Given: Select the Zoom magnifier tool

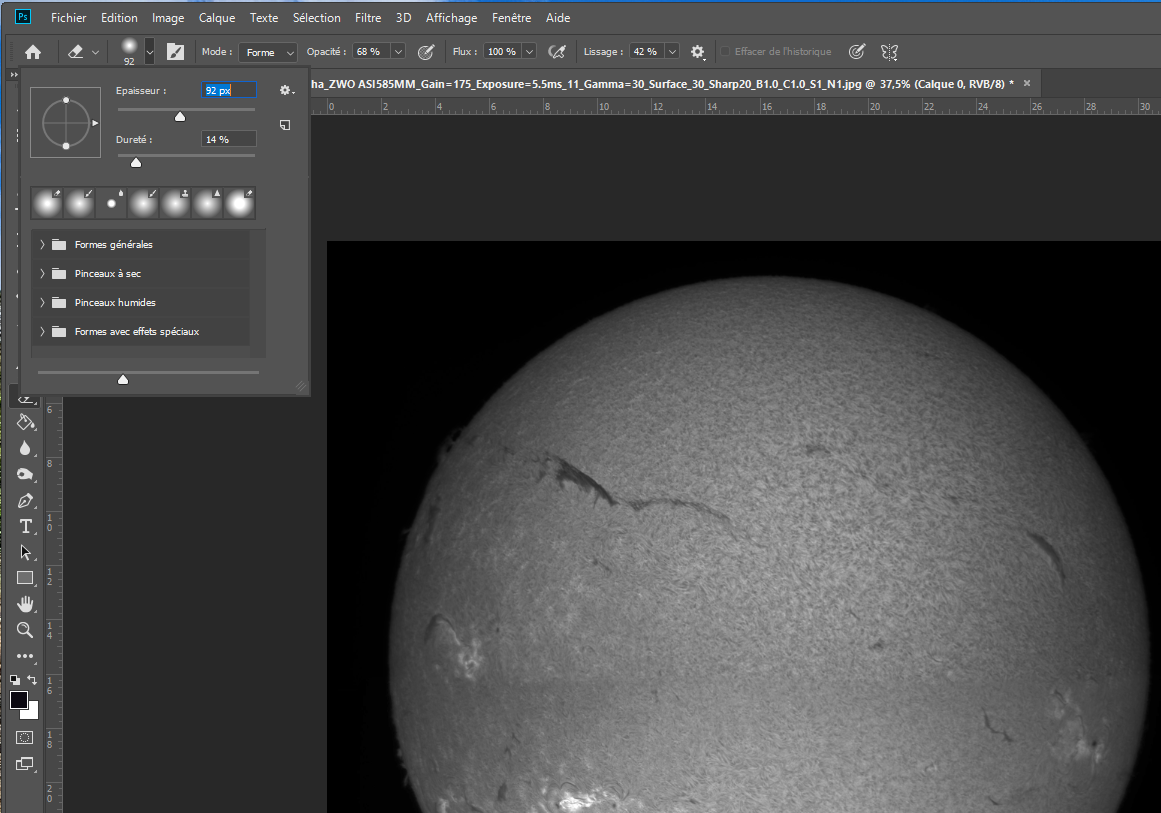Looking at the screenshot, I should [x=26, y=630].
